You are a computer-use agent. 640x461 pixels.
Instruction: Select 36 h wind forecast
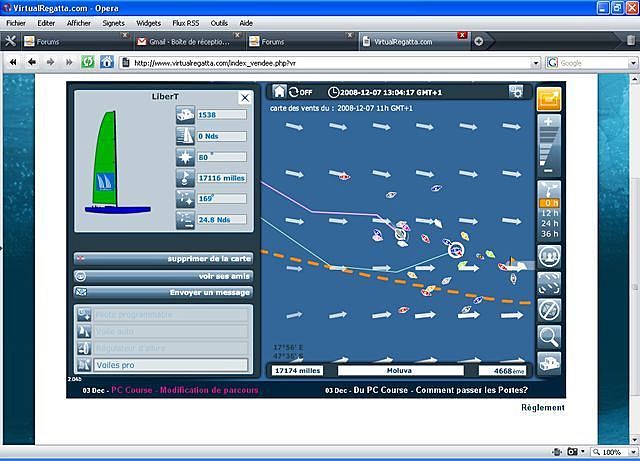point(549,234)
